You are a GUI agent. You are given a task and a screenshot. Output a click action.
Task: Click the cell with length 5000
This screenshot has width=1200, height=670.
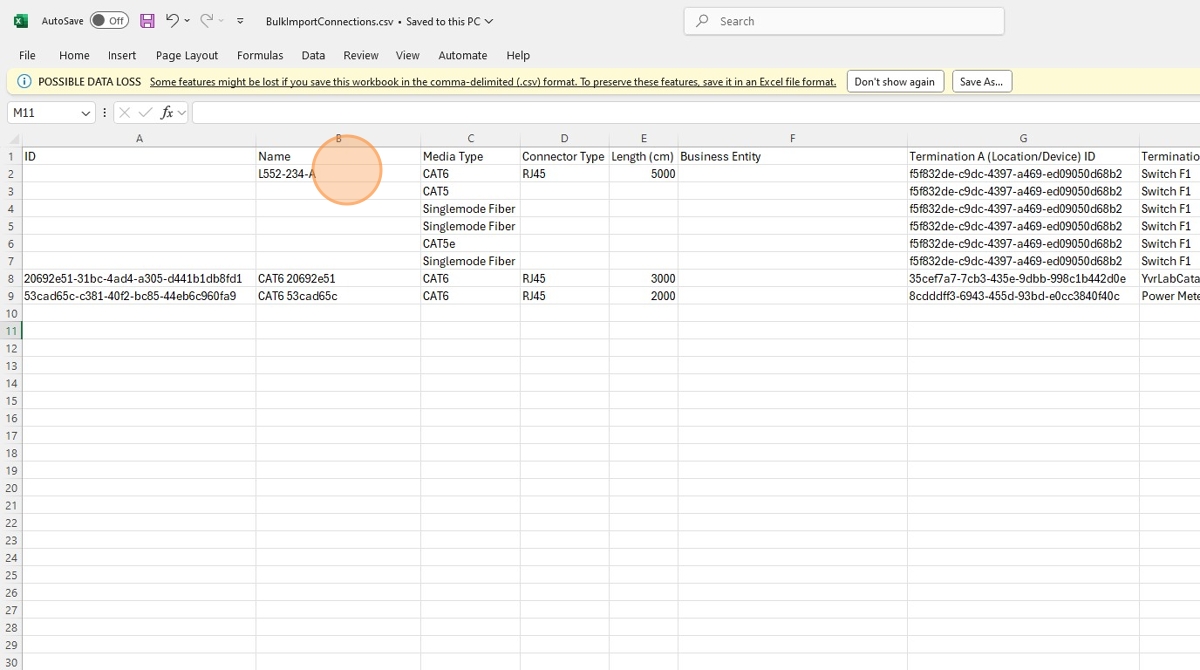[x=643, y=174]
